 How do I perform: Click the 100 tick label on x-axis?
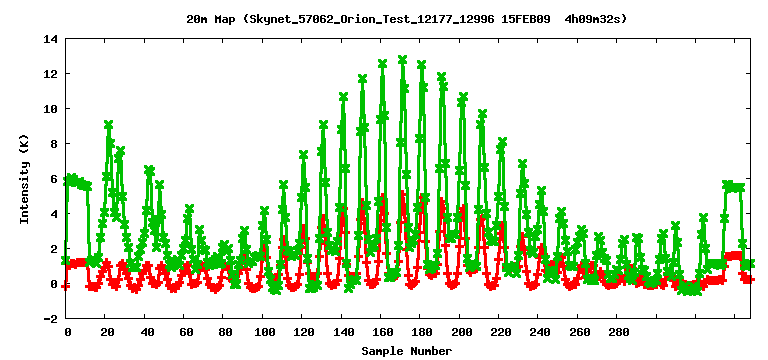coord(264,333)
